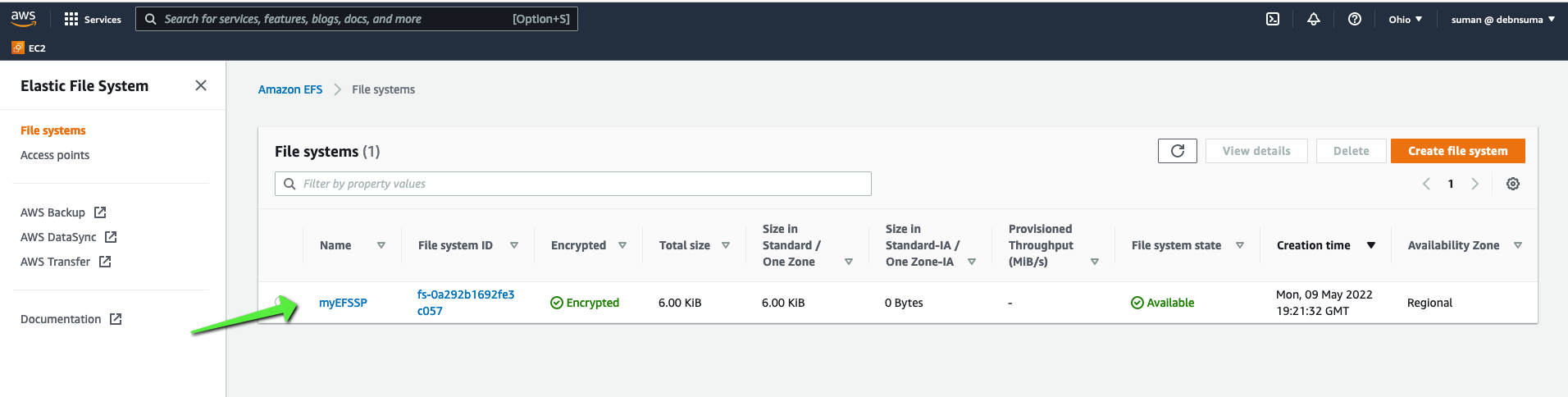Click the Mon, 09 May 2022 creation time
This screenshot has width=1568, height=397.
tap(1324, 303)
